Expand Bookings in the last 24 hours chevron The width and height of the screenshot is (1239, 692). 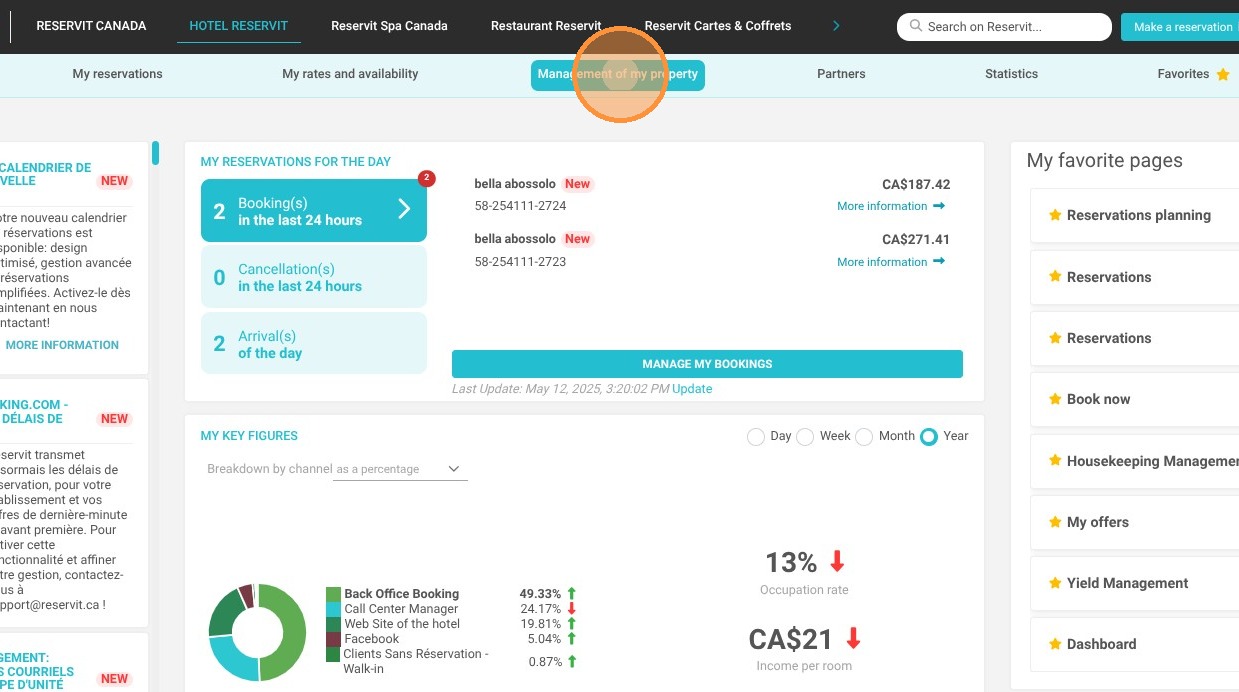(404, 209)
